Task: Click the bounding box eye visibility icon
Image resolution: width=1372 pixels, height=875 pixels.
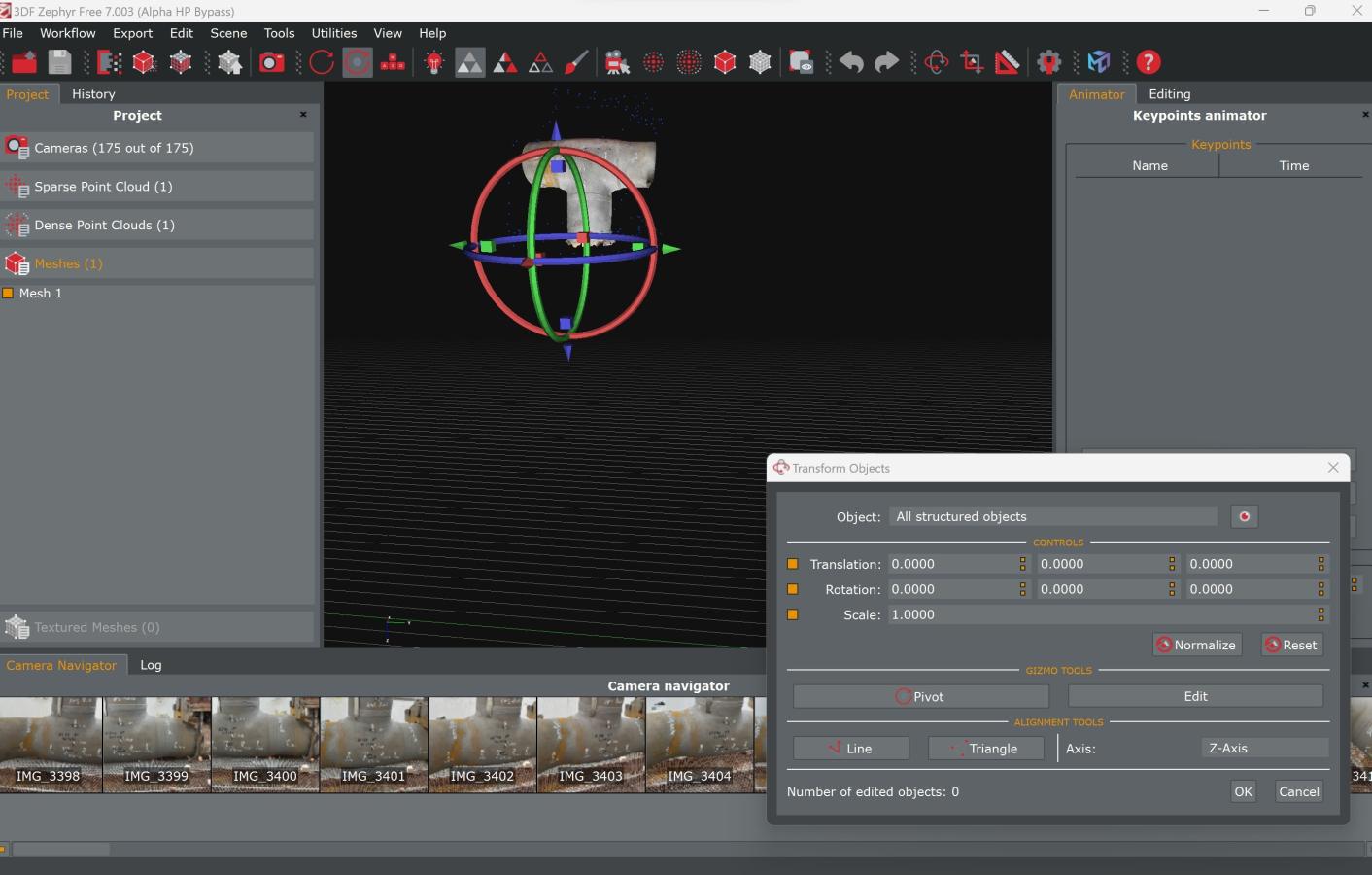Action: (x=802, y=62)
